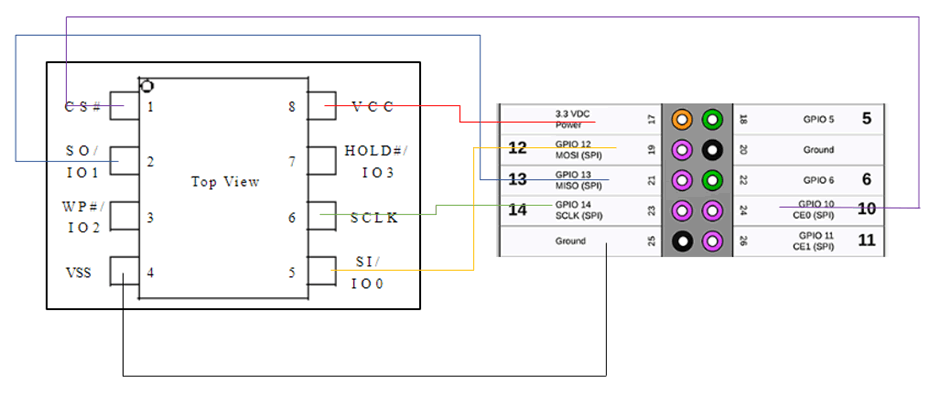Click the "WP#/ IO2" chip pin label
The width and height of the screenshot is (940, 407).
pos(83,217)
